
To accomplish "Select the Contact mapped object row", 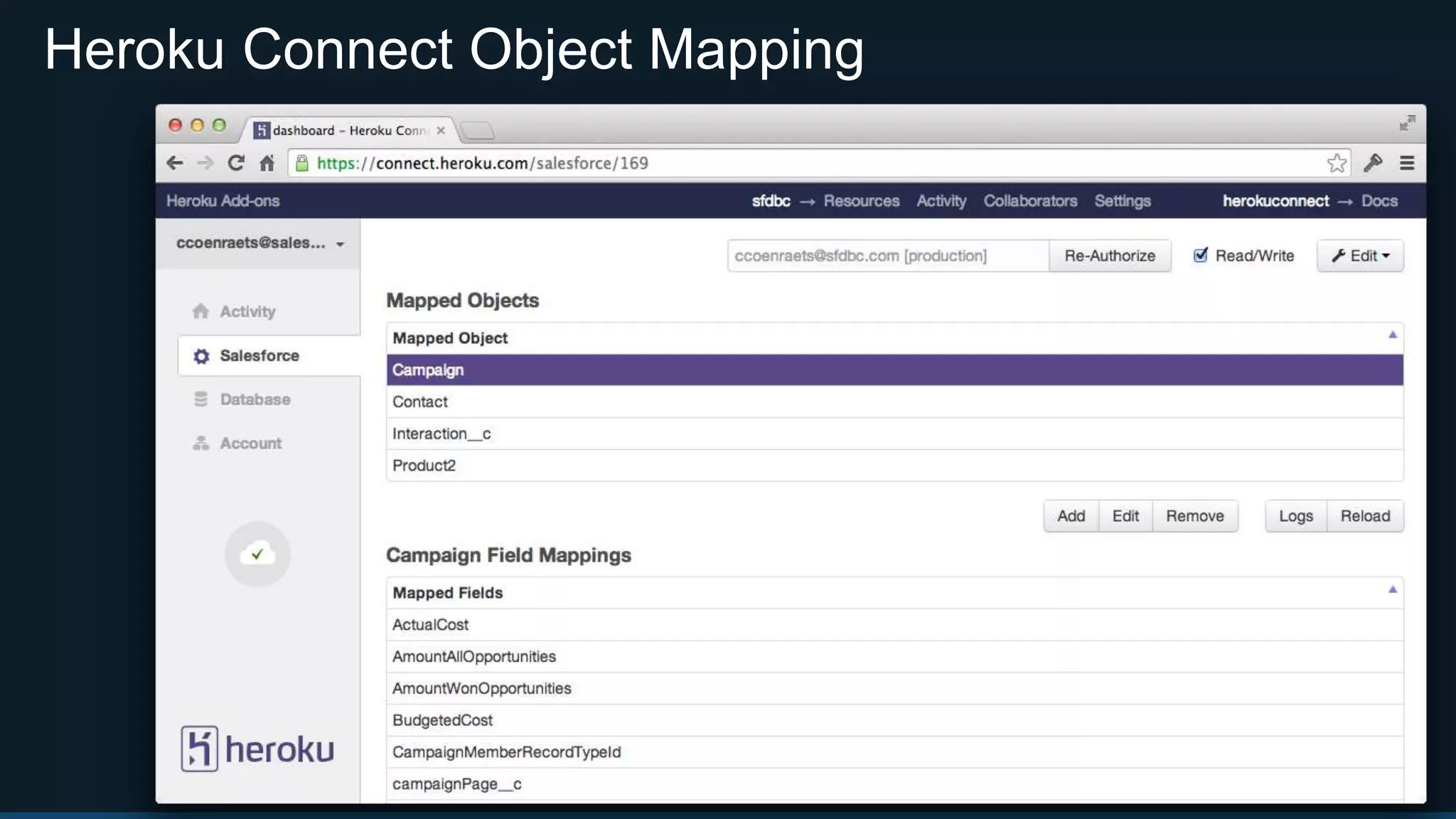I will click(895, 402).
